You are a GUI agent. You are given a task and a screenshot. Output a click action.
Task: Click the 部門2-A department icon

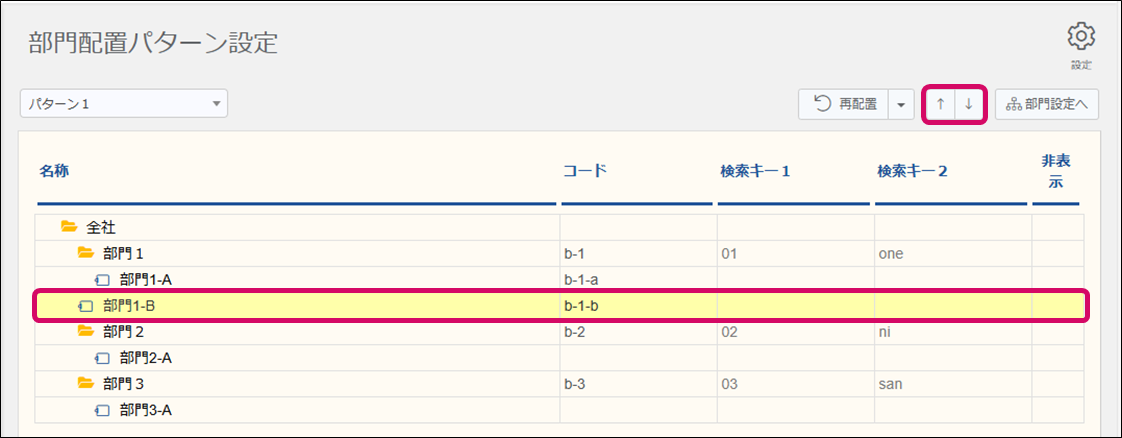pyautogui.click(x=102, y=358)
